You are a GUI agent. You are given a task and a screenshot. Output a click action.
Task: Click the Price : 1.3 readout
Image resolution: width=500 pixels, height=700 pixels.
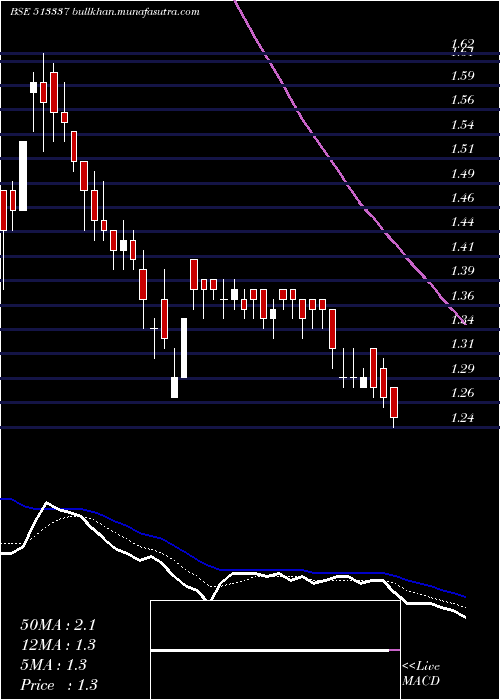[x=59, y=685]
